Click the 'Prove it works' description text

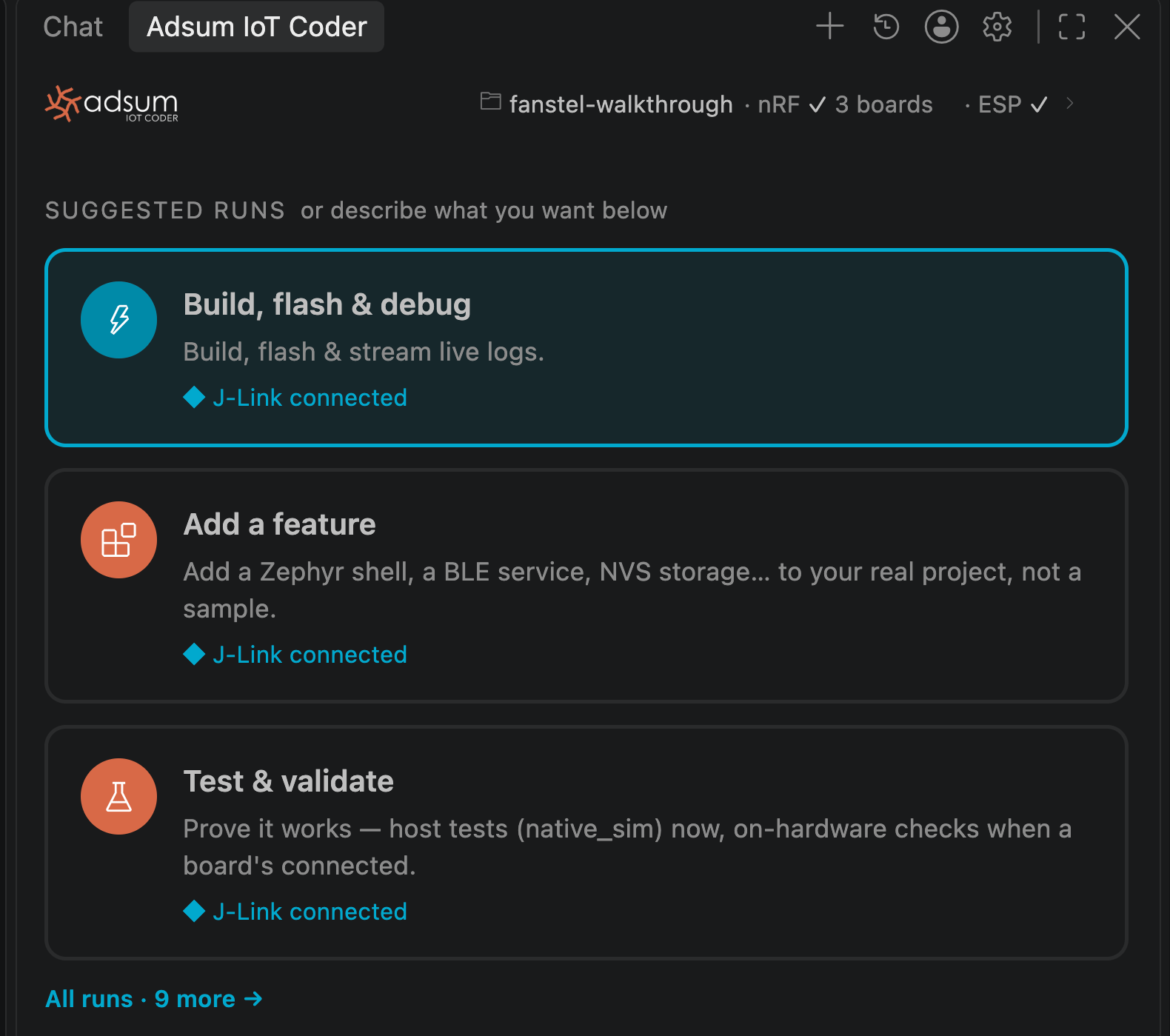click(628, 847)
